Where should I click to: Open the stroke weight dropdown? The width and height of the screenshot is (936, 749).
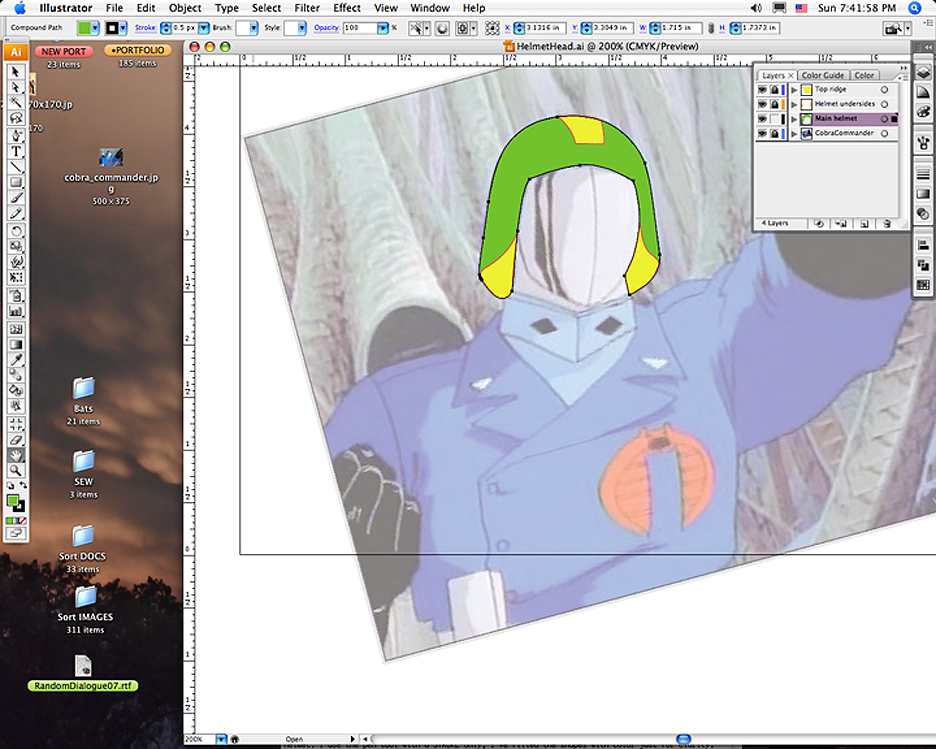click(204, 28)
